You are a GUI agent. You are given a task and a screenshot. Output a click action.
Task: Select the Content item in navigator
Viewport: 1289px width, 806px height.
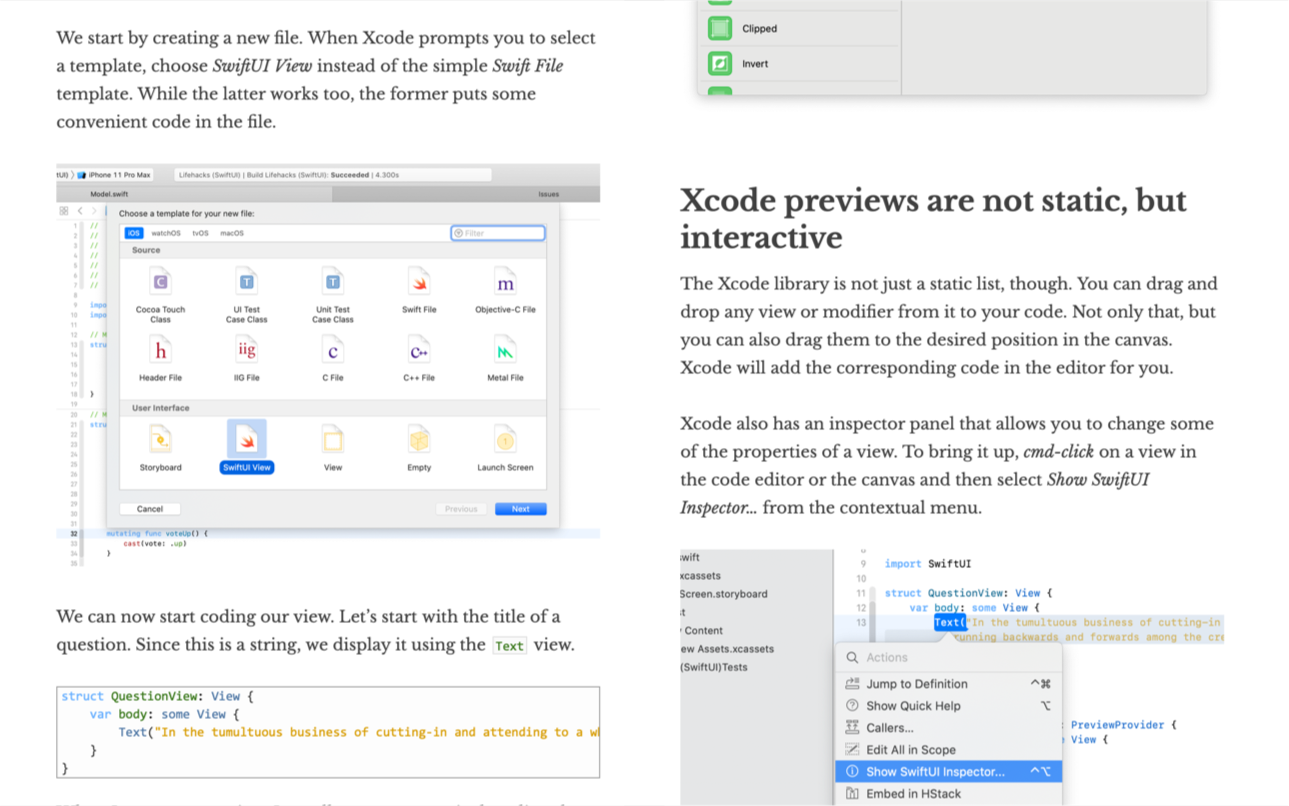(702, 631)
